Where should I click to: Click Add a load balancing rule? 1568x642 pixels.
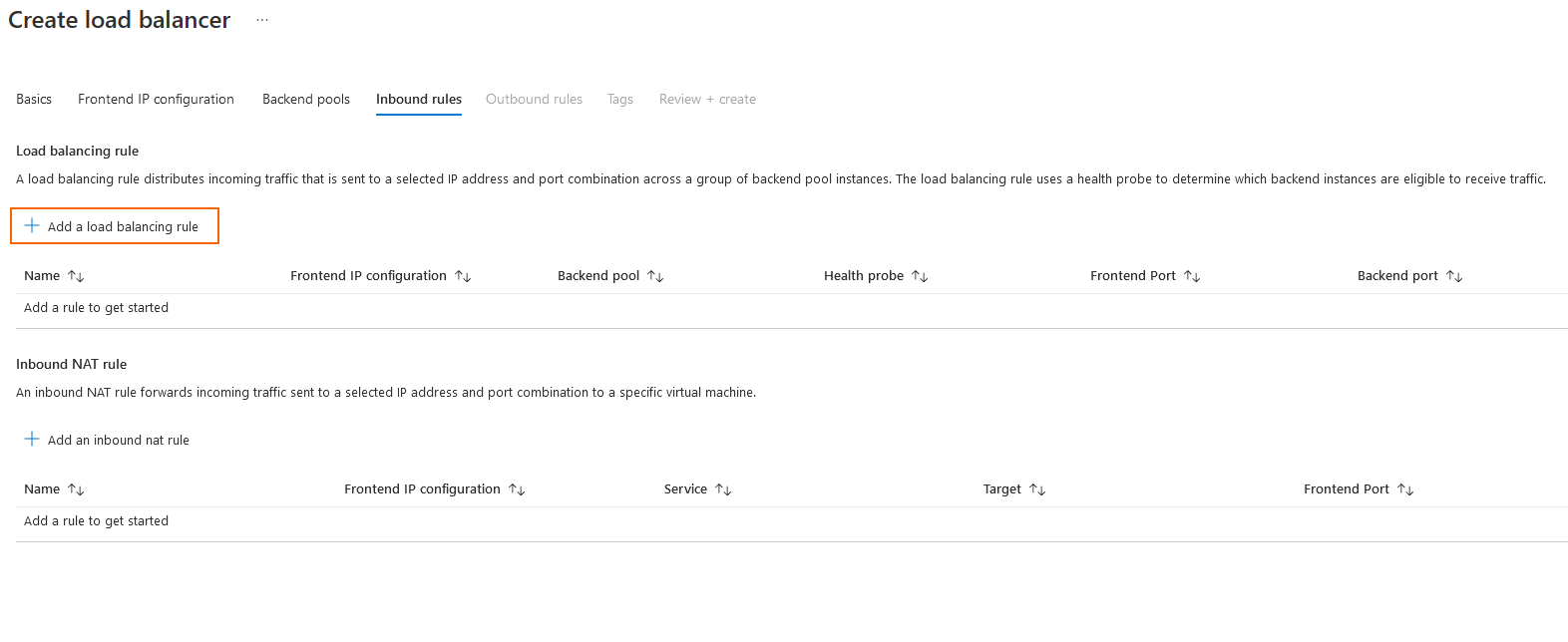tap(123, 227)
